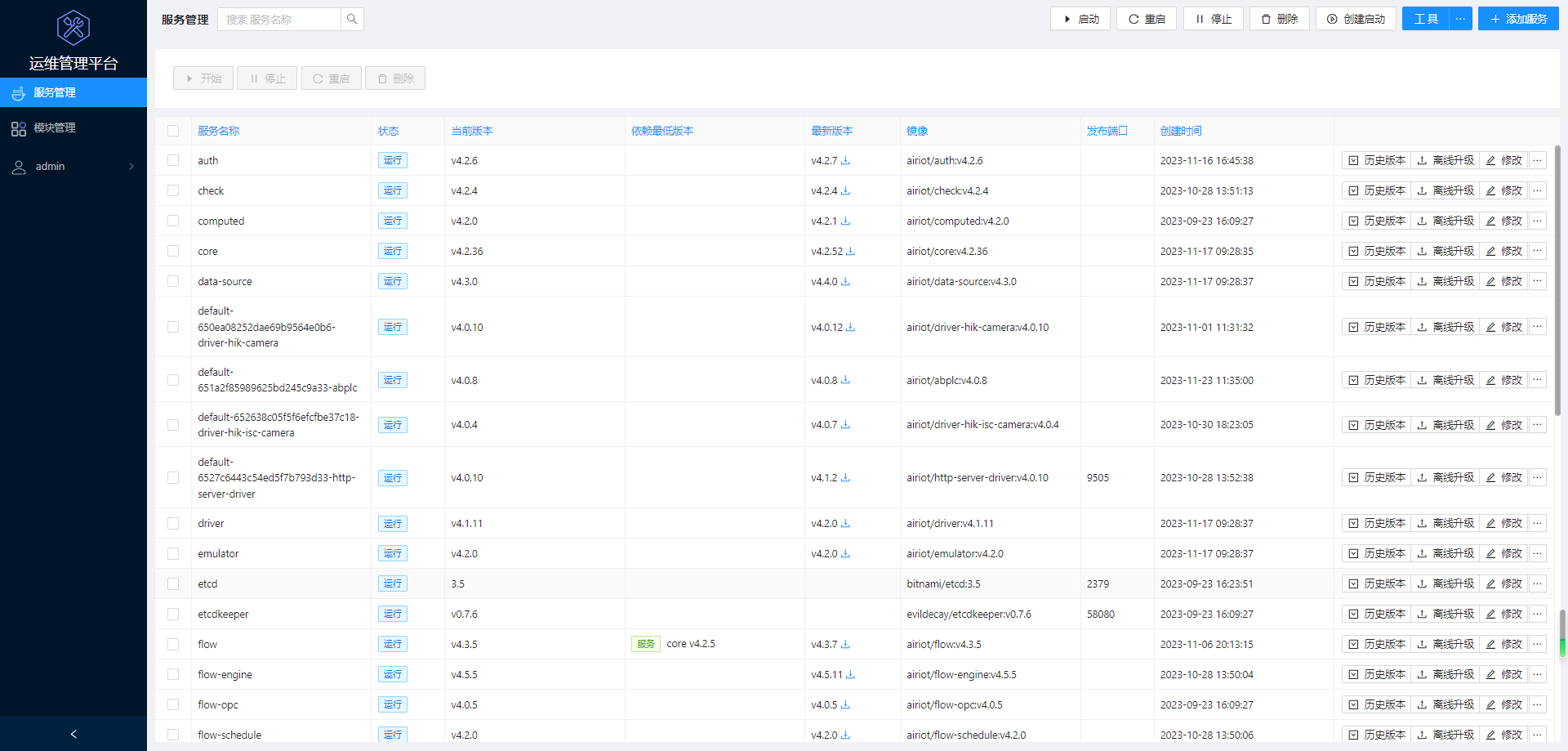Click download icon next to v4.0.12
This screenshot has width=1568, height=751.
tap(850, 327)
